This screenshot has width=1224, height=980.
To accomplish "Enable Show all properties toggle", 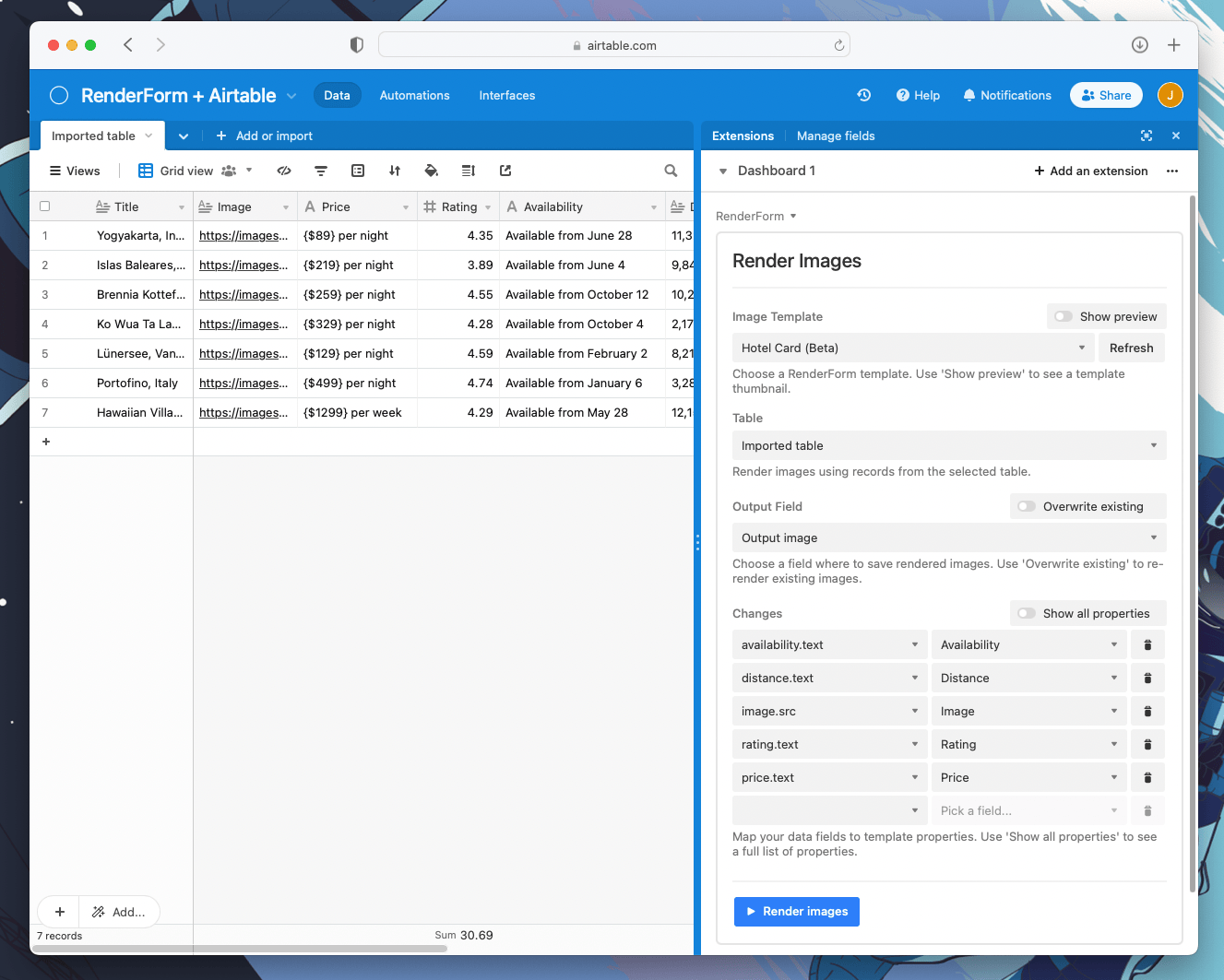I will 1025,613.
